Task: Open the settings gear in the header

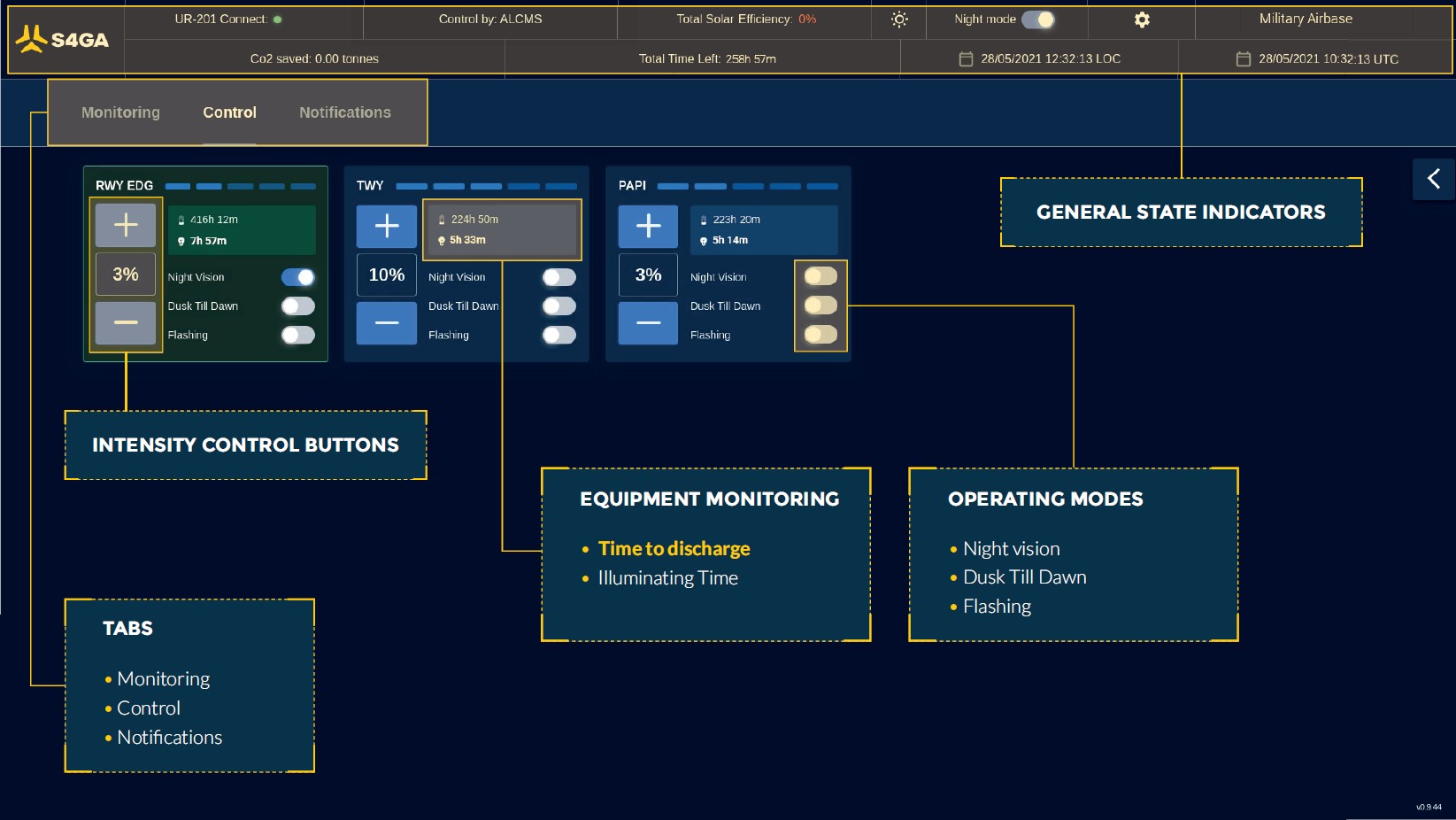Action: pyautogui.click(x=1141, y=19)
